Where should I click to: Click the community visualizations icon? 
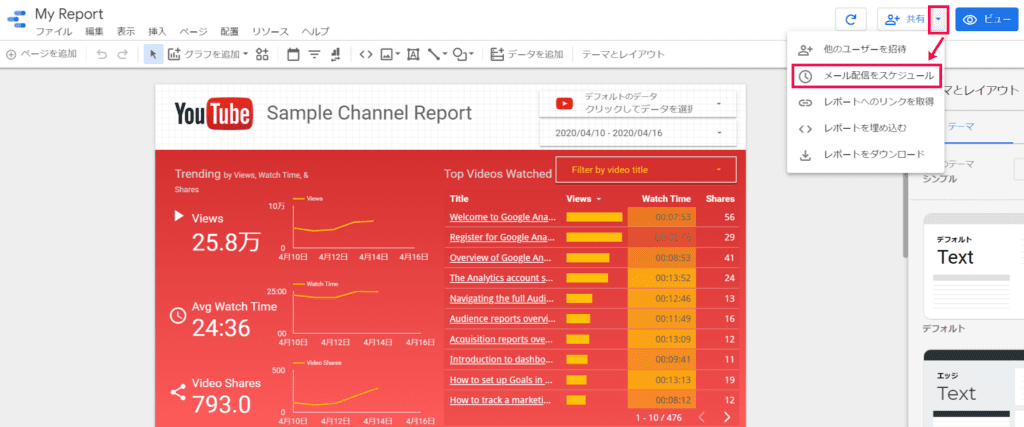262,54
